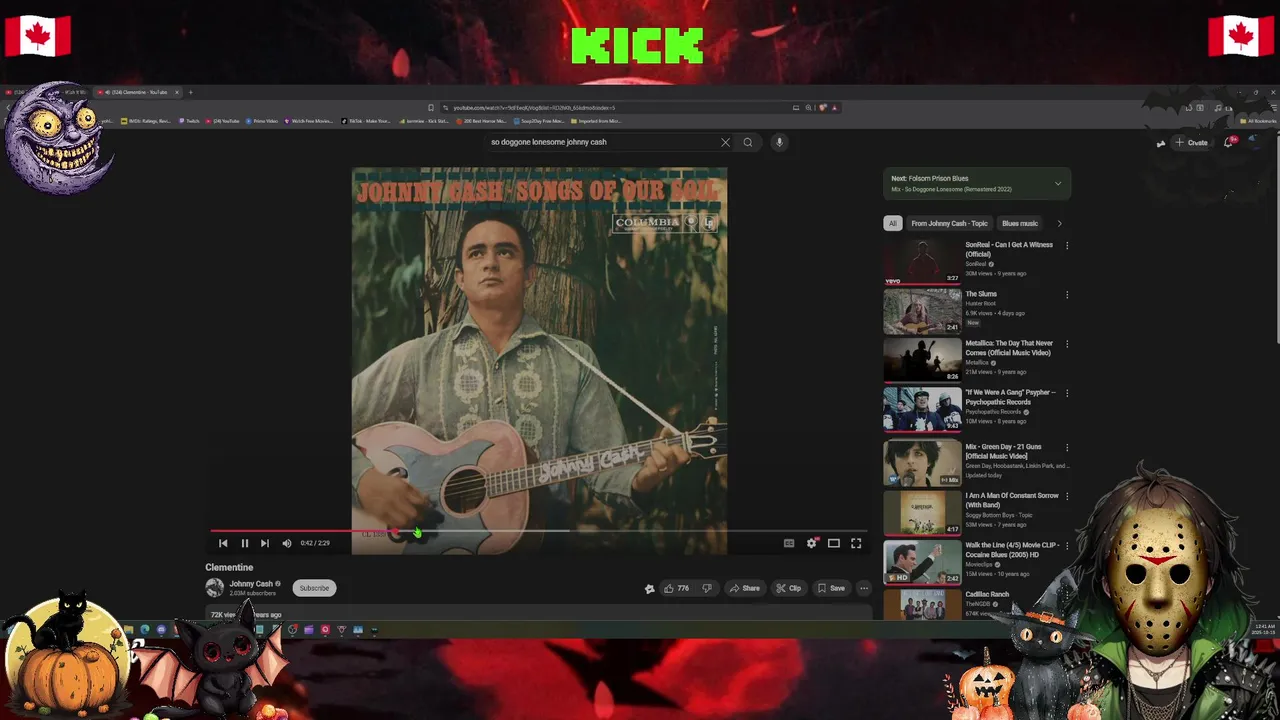Open options for the Psypher video

tap(1067, 393)
